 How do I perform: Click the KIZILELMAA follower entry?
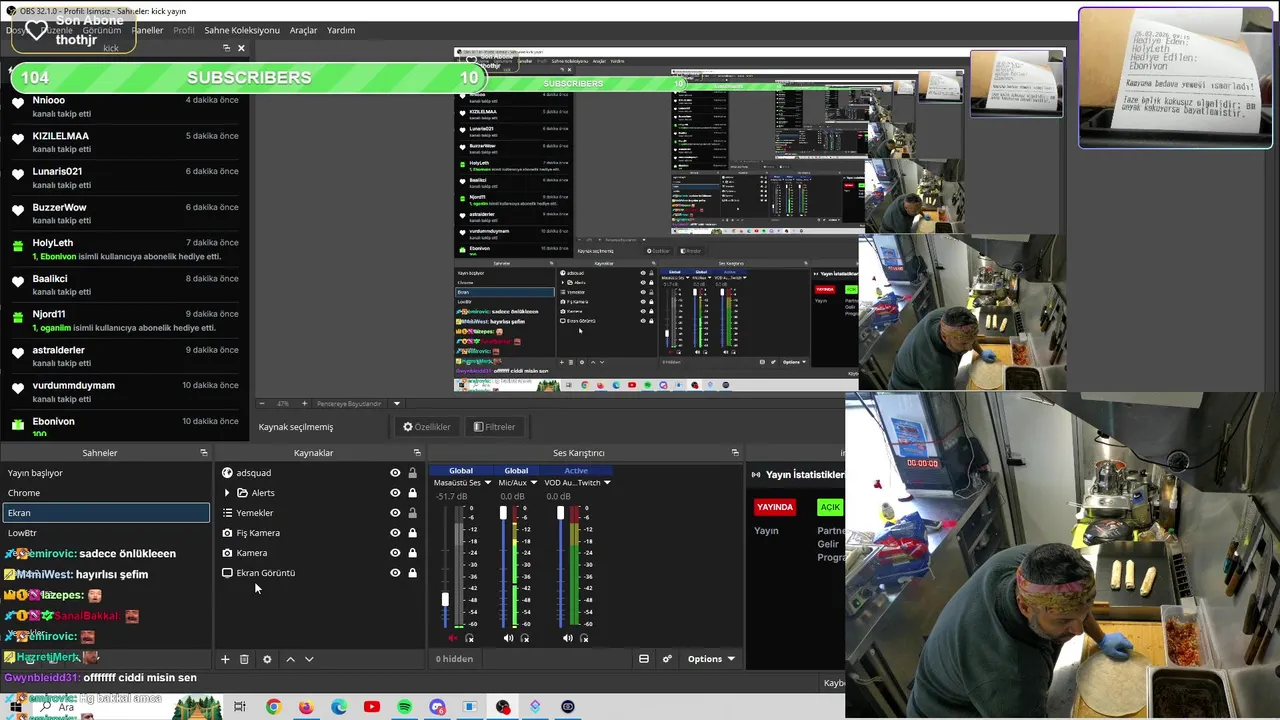124,142
